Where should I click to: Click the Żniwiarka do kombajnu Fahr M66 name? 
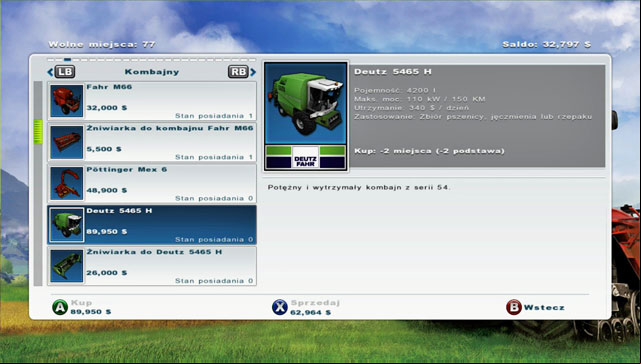[170, 128]
